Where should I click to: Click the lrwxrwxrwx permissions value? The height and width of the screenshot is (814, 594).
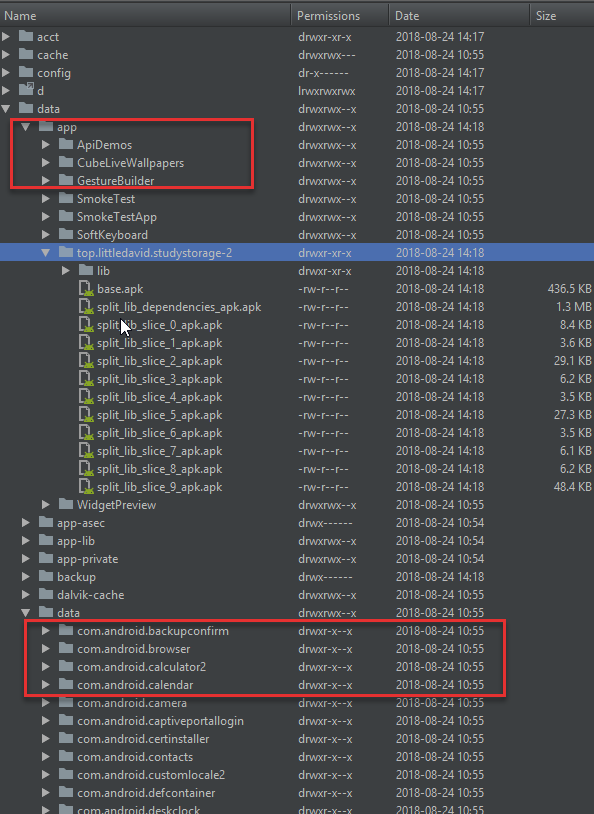click(327, 91)
